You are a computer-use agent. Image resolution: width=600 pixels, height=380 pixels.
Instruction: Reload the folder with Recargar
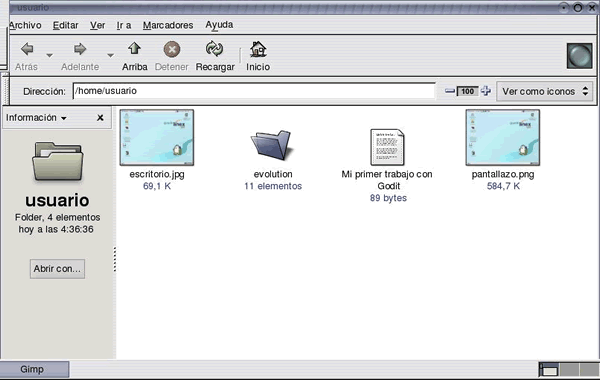tap(214, 49)
